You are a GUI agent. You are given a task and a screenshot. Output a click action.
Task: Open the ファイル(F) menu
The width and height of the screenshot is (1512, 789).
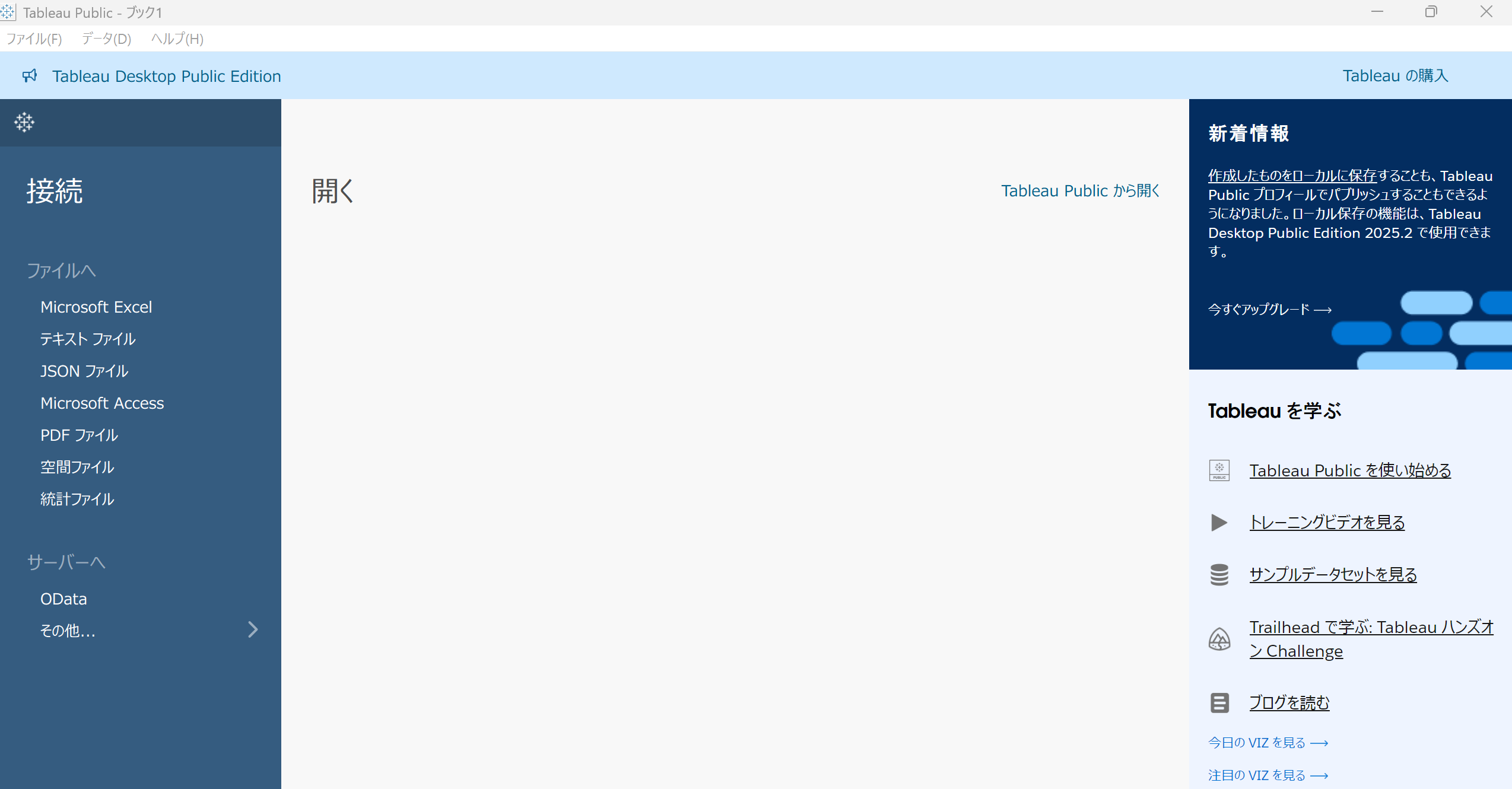point(34,39)
